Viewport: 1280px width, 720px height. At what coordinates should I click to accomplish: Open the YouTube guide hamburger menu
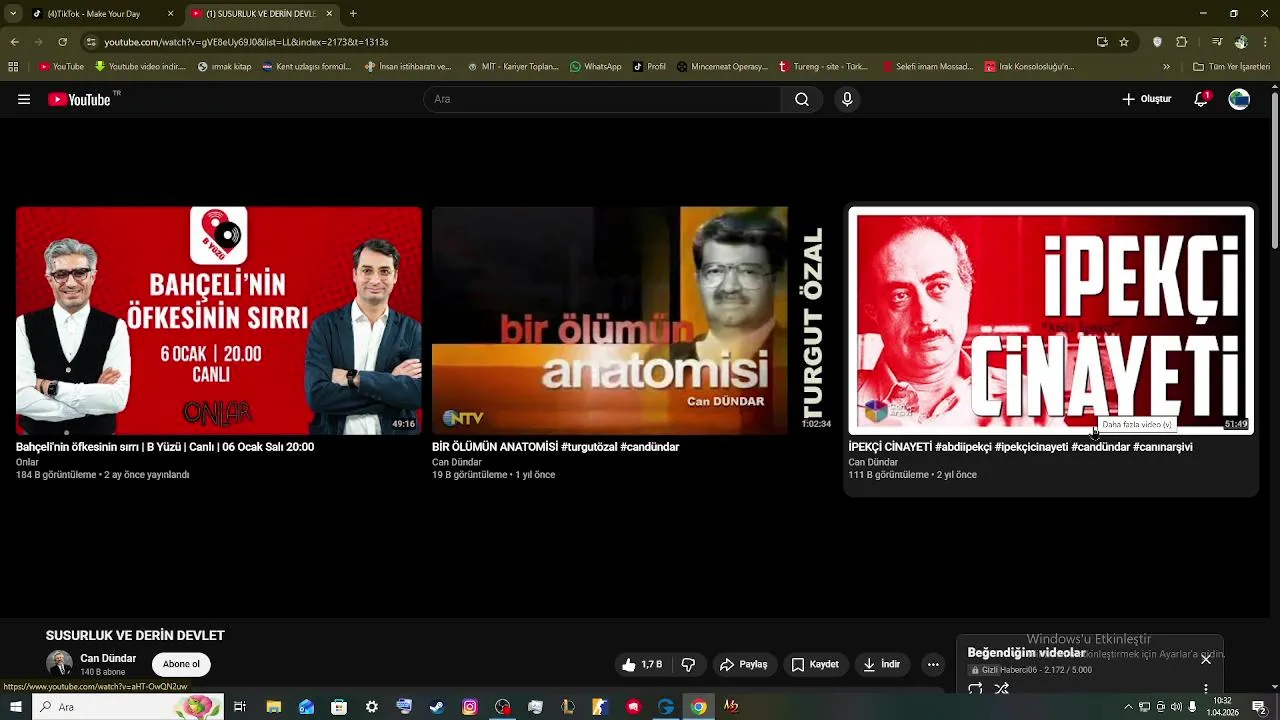tap(24, 99)
